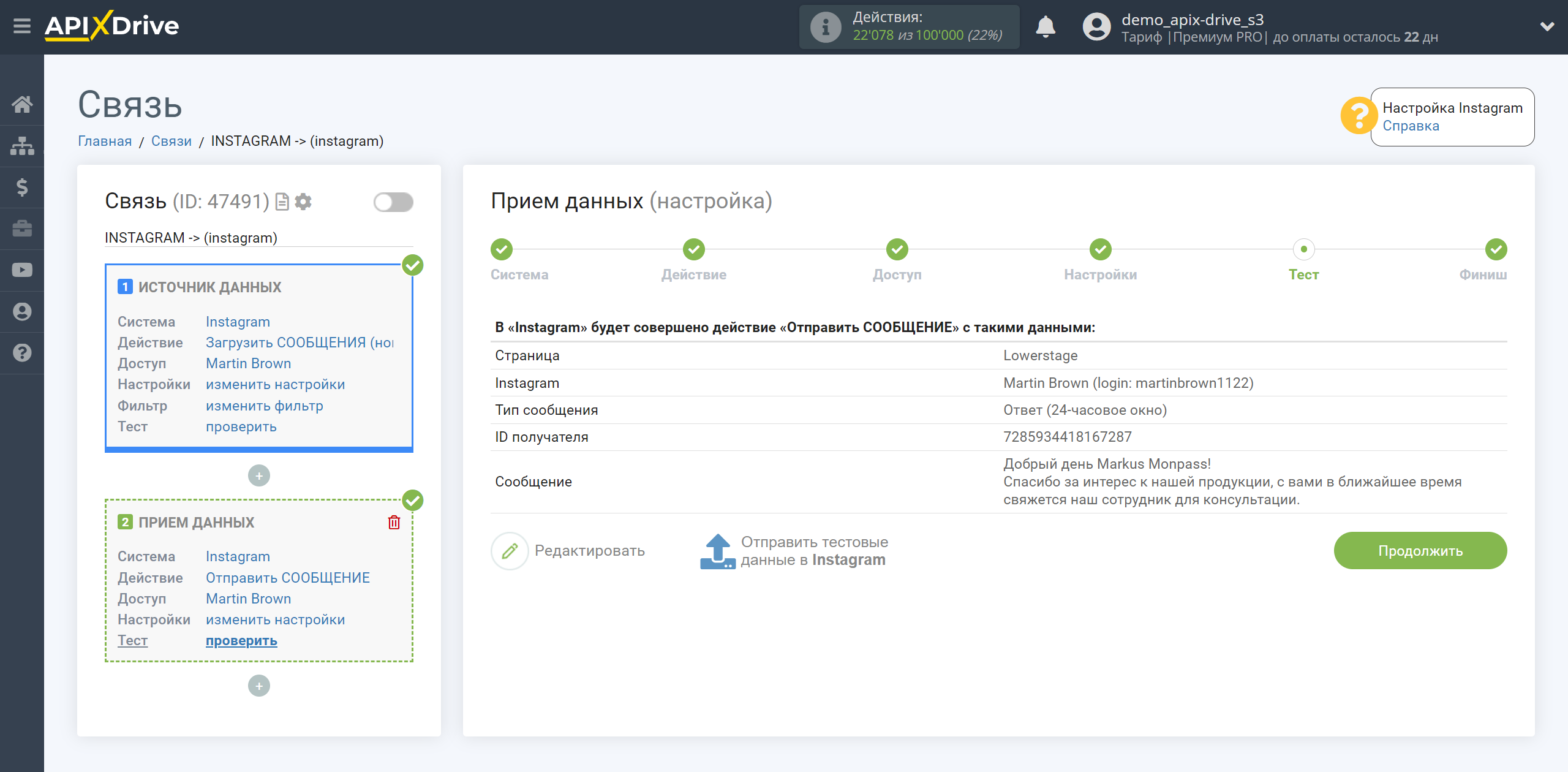Delete the Прием данных block
The height and width of the screenshot is (772, 1568).
[x=394, y=522]
